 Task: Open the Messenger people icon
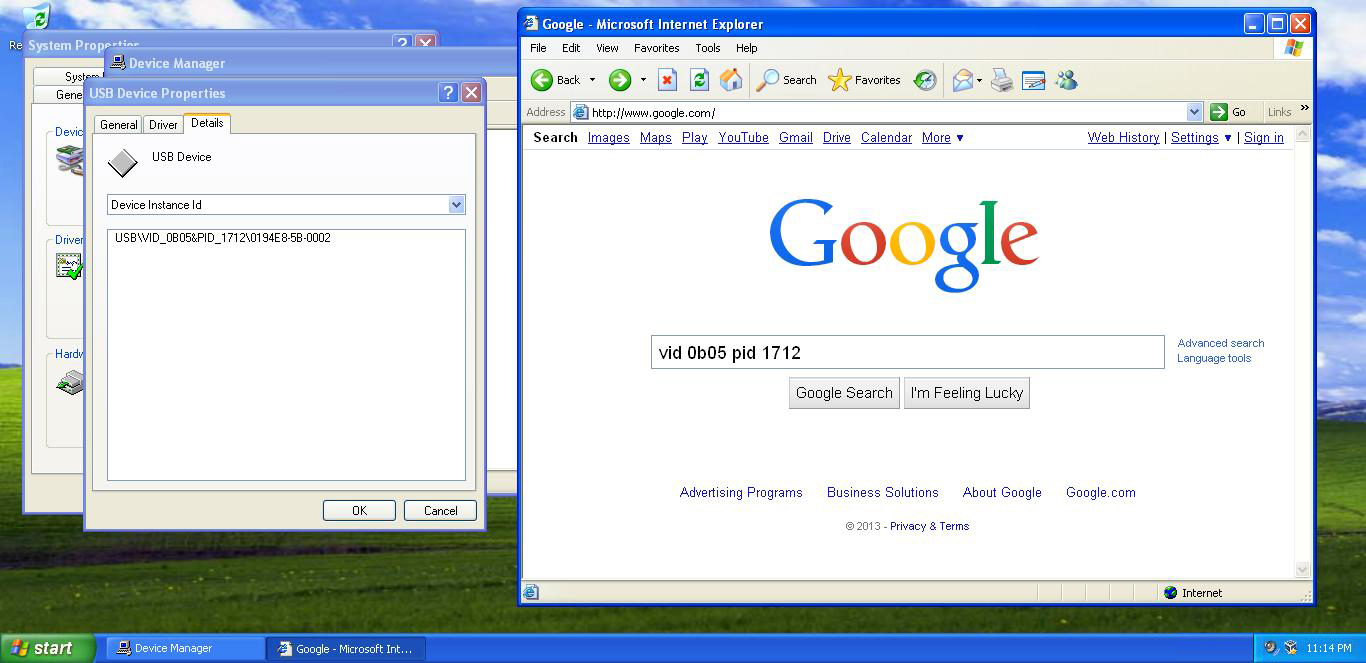pos(1066,80)
